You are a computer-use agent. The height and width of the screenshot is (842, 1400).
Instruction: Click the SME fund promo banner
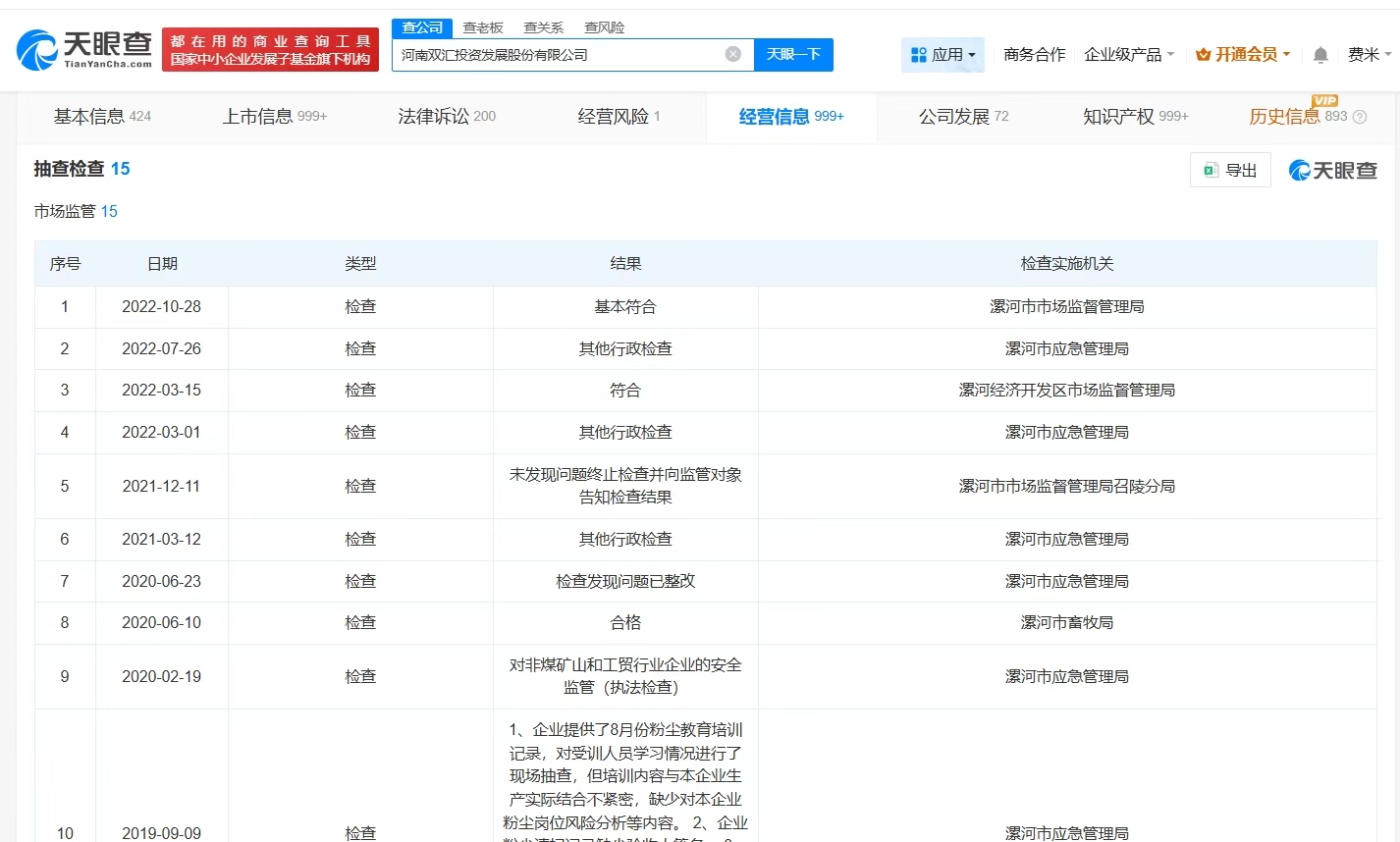[270, 50]
